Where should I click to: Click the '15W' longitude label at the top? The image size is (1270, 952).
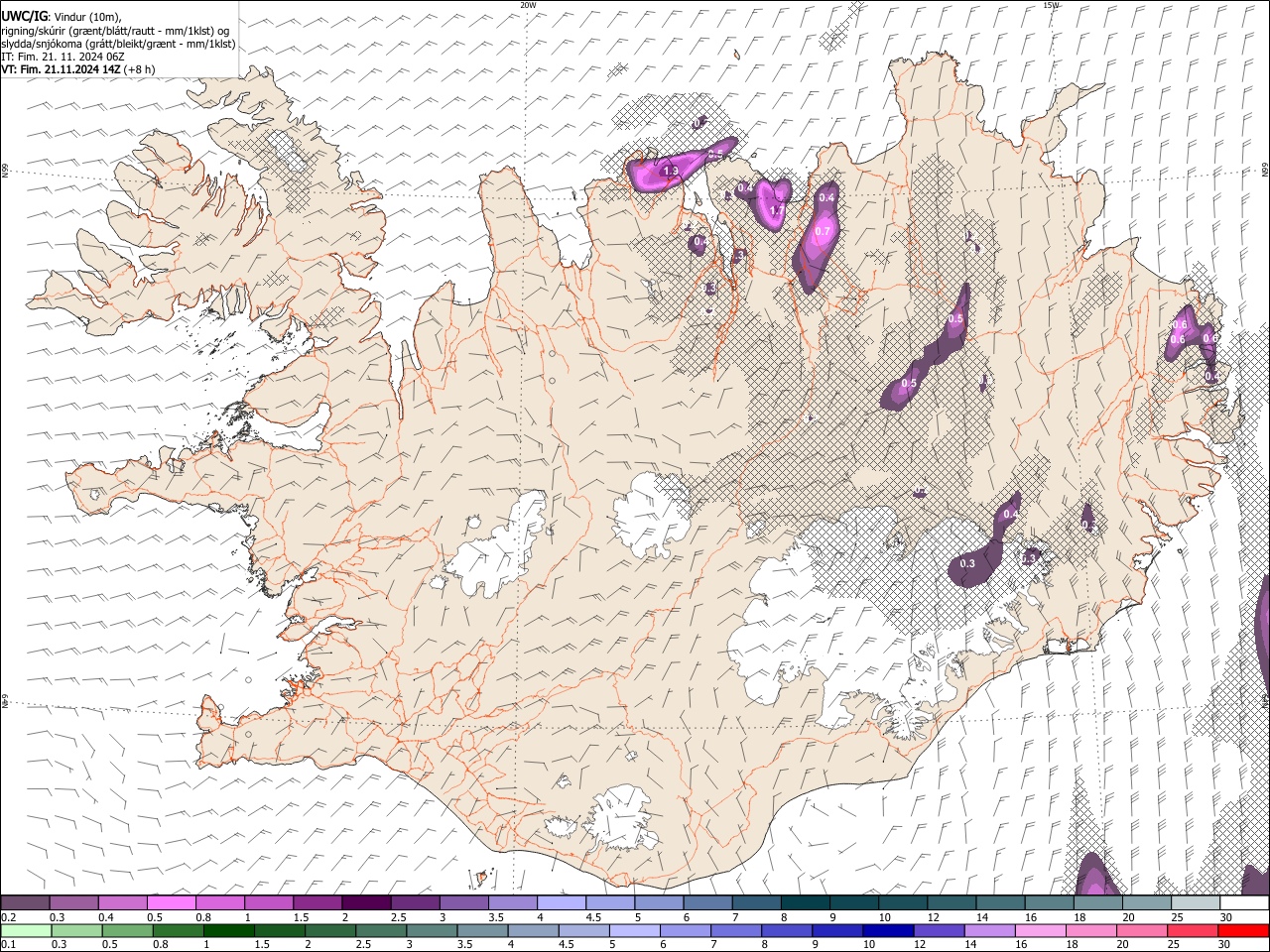[x=1051, y=5]
